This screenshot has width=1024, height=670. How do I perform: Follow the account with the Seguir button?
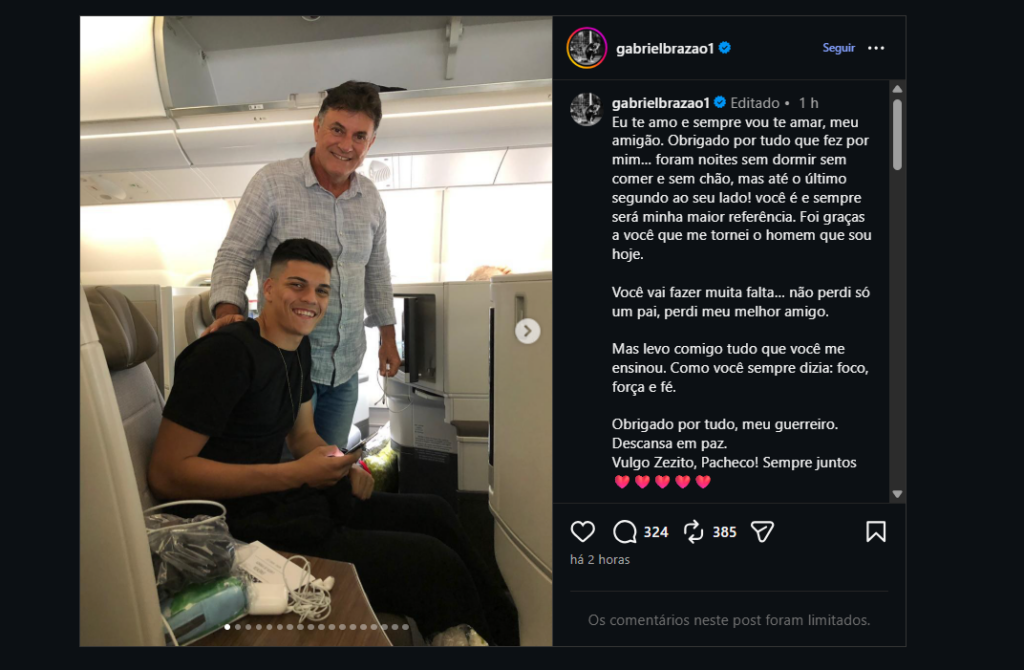point(838,48)
